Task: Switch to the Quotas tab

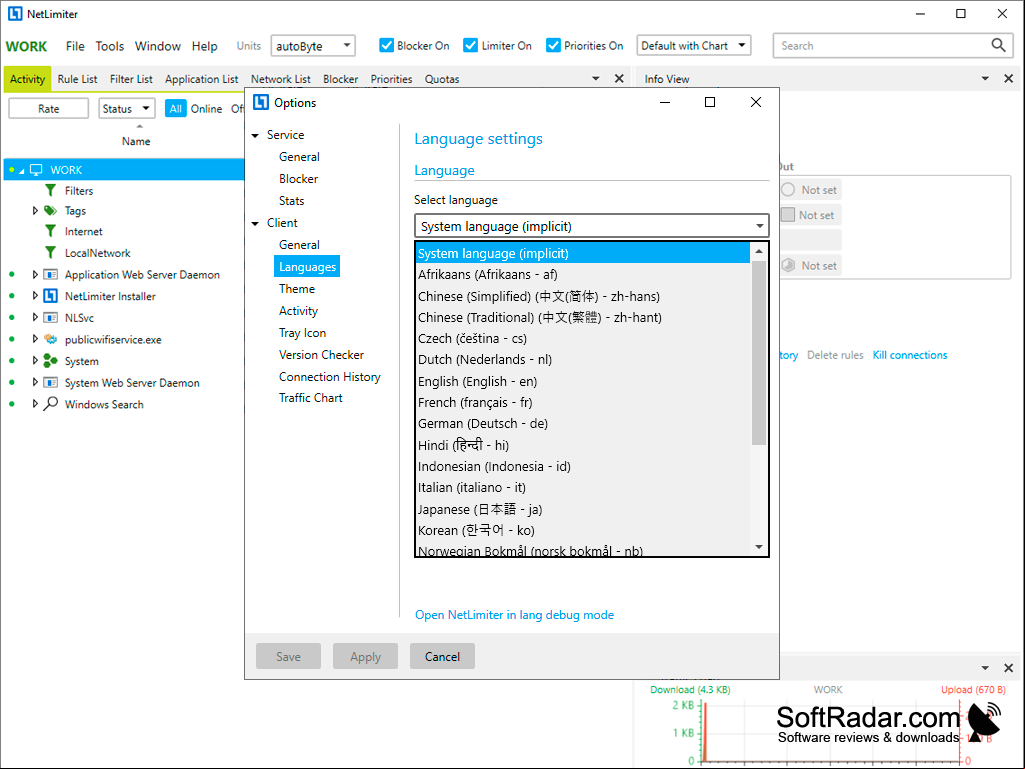Action: 442,79
